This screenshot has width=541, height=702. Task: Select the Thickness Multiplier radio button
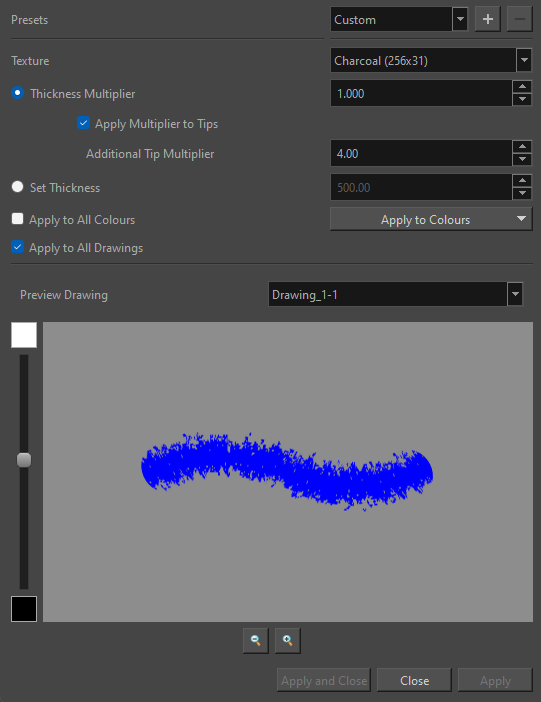tap(17, 93)
